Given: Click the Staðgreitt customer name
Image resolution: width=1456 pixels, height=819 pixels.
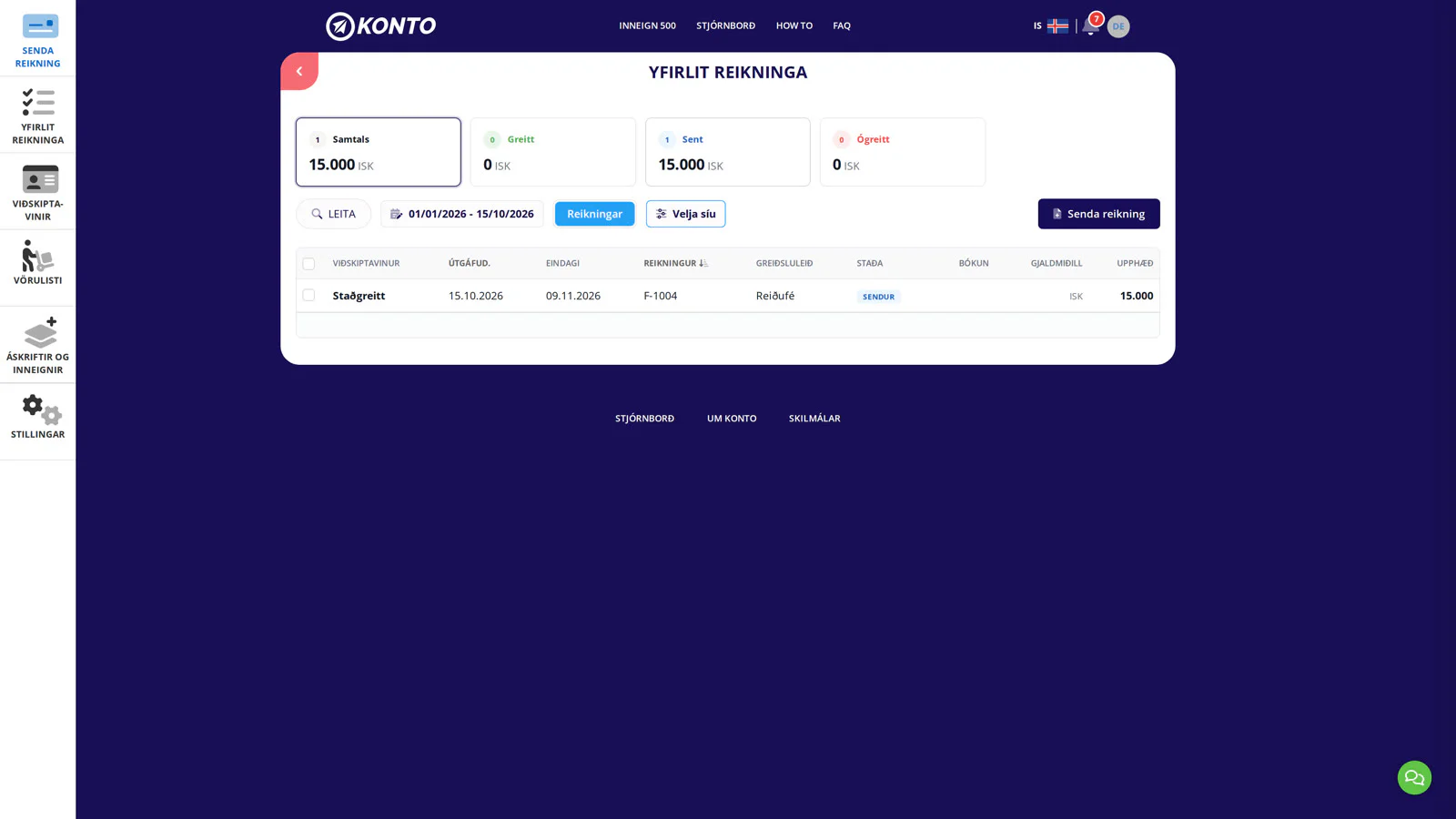Looking at the screenshot, I should [x=359, y=296].
